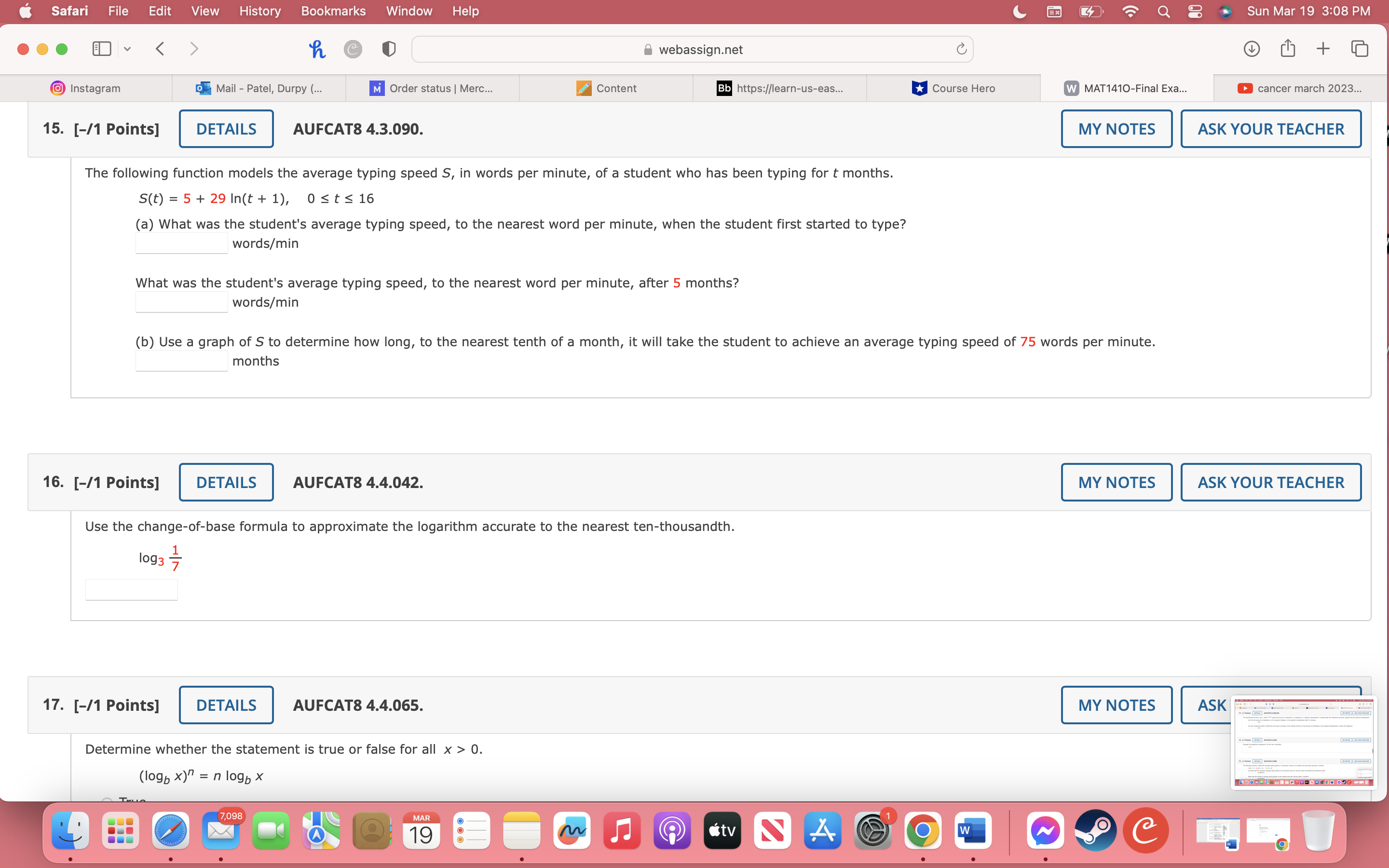Reload the webassign.net page
The image size is (1389, 868).
pos(961,49)
